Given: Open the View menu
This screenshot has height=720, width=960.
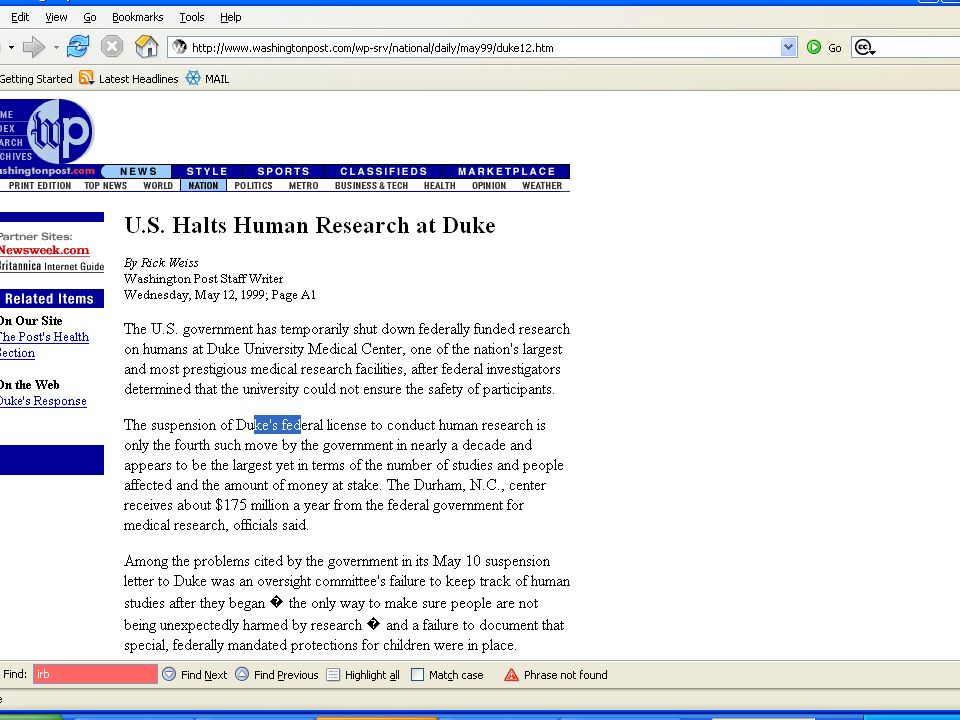Looking at the screenshot, I should (56, 17).
